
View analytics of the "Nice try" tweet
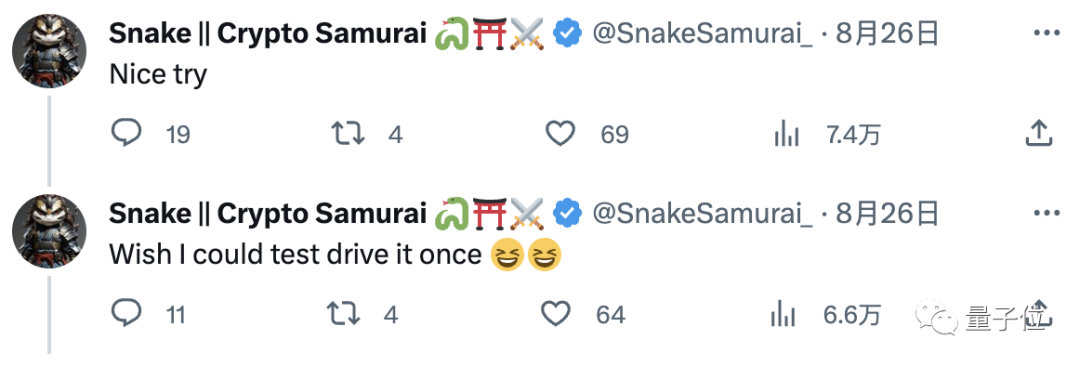786,134
